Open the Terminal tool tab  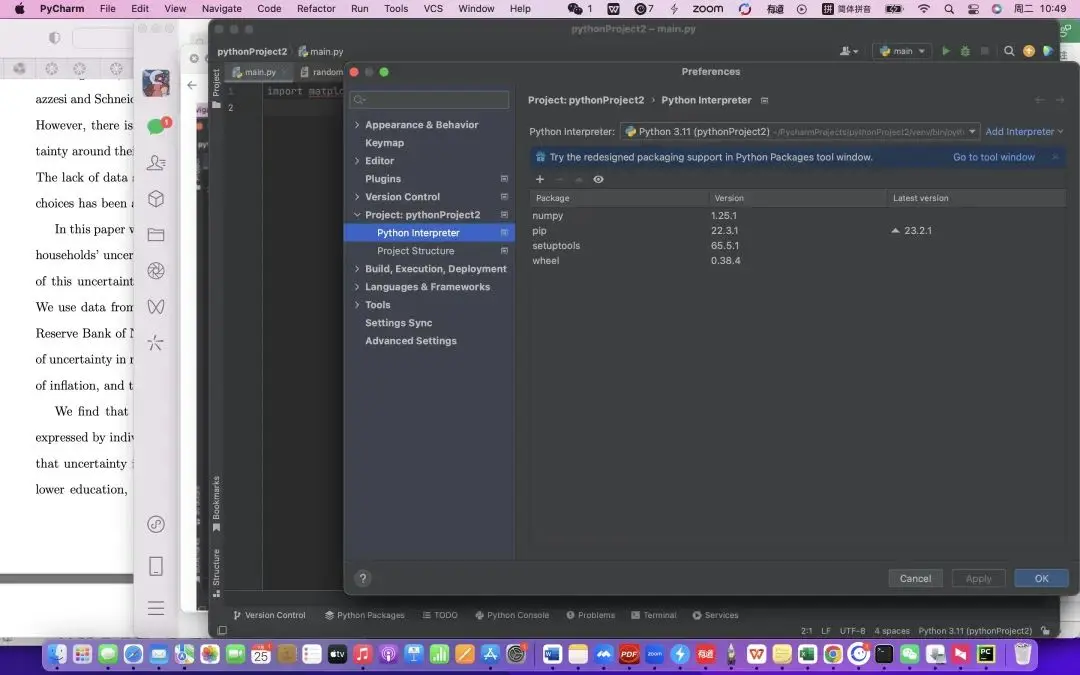[654, 615]
